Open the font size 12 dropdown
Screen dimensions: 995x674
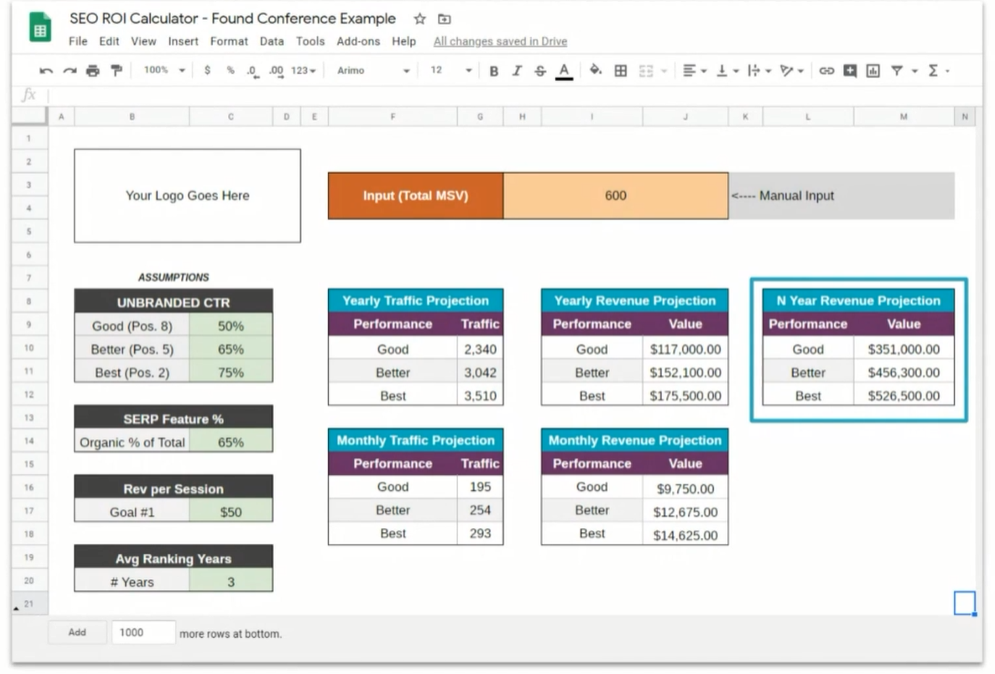pos(451,71)
